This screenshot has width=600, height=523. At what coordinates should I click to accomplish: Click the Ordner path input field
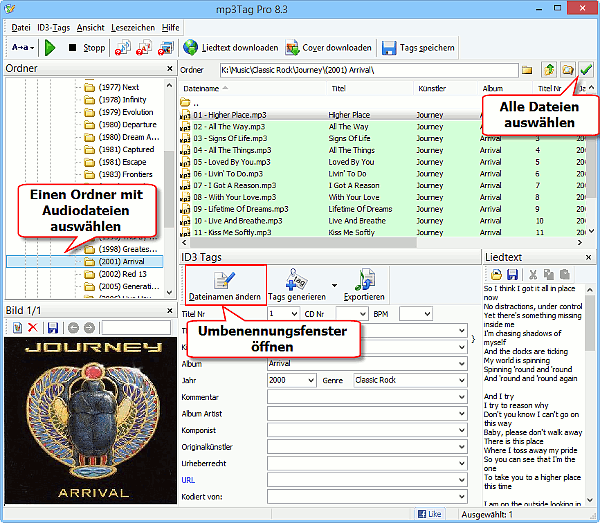[369, 70]
